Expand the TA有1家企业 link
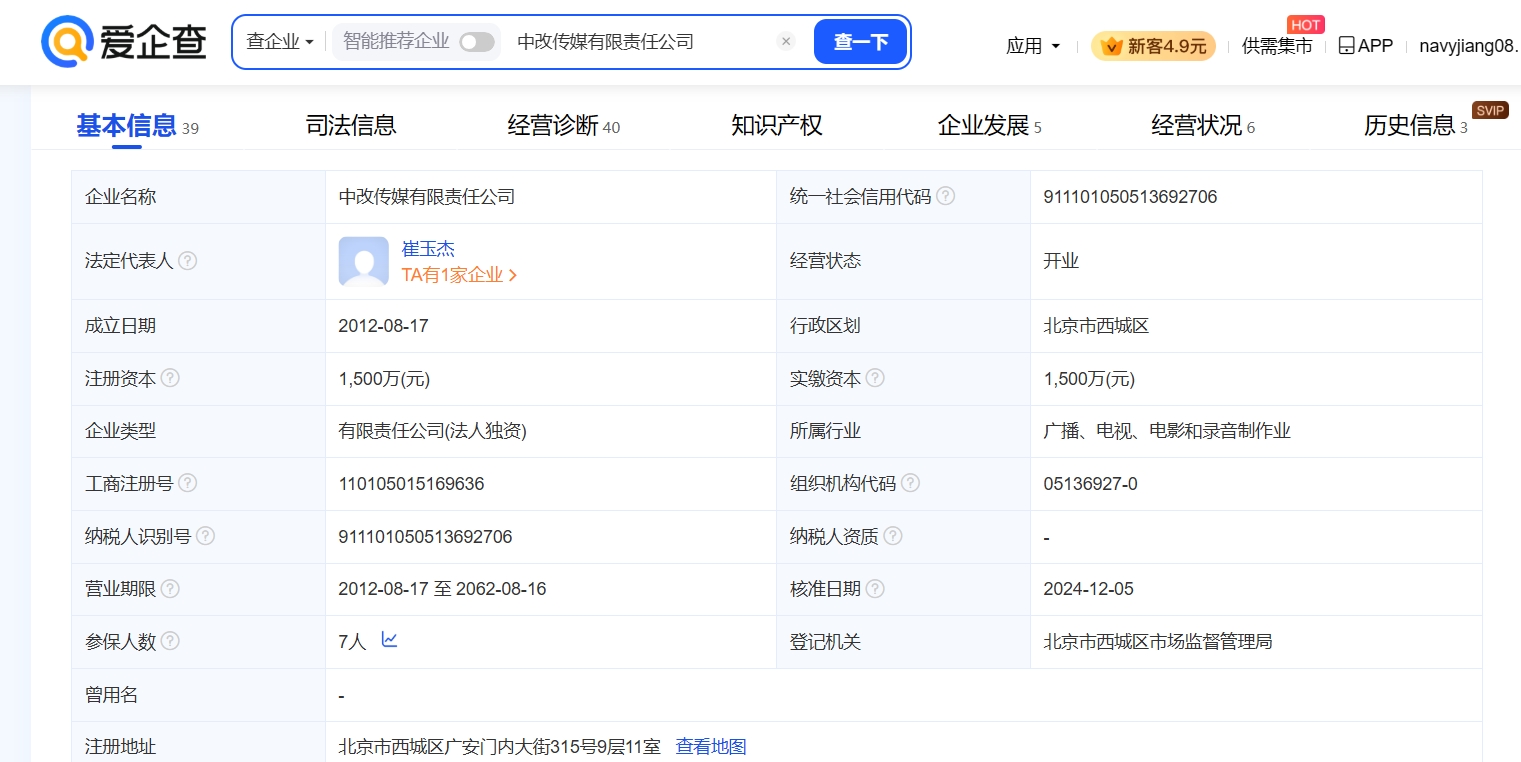Screen dimensions: 1521x762 pyautogui.click(x=459, y=275)
